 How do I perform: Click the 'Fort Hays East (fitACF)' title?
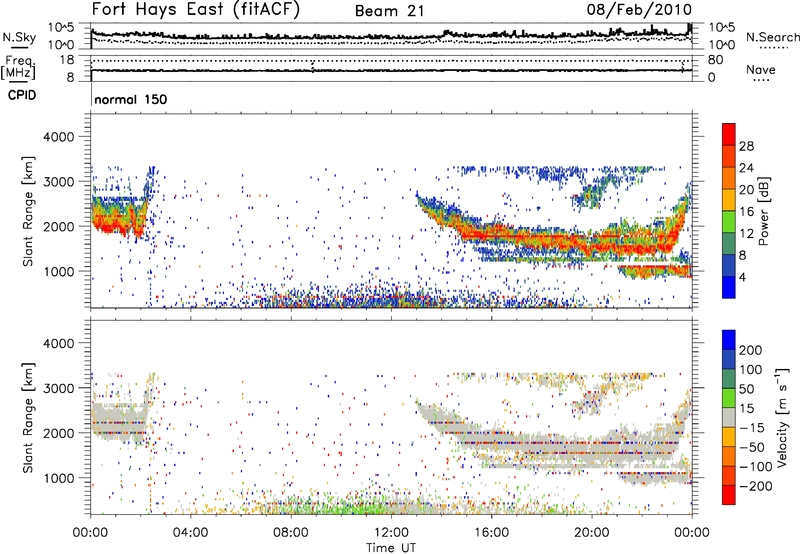[x=196, y=10]
